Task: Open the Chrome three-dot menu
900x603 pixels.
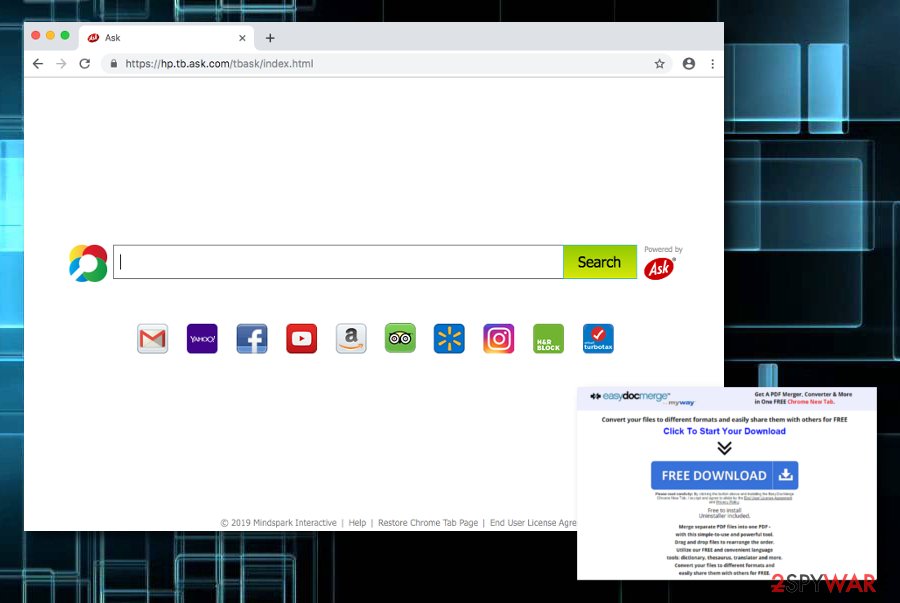Action: 712,64
